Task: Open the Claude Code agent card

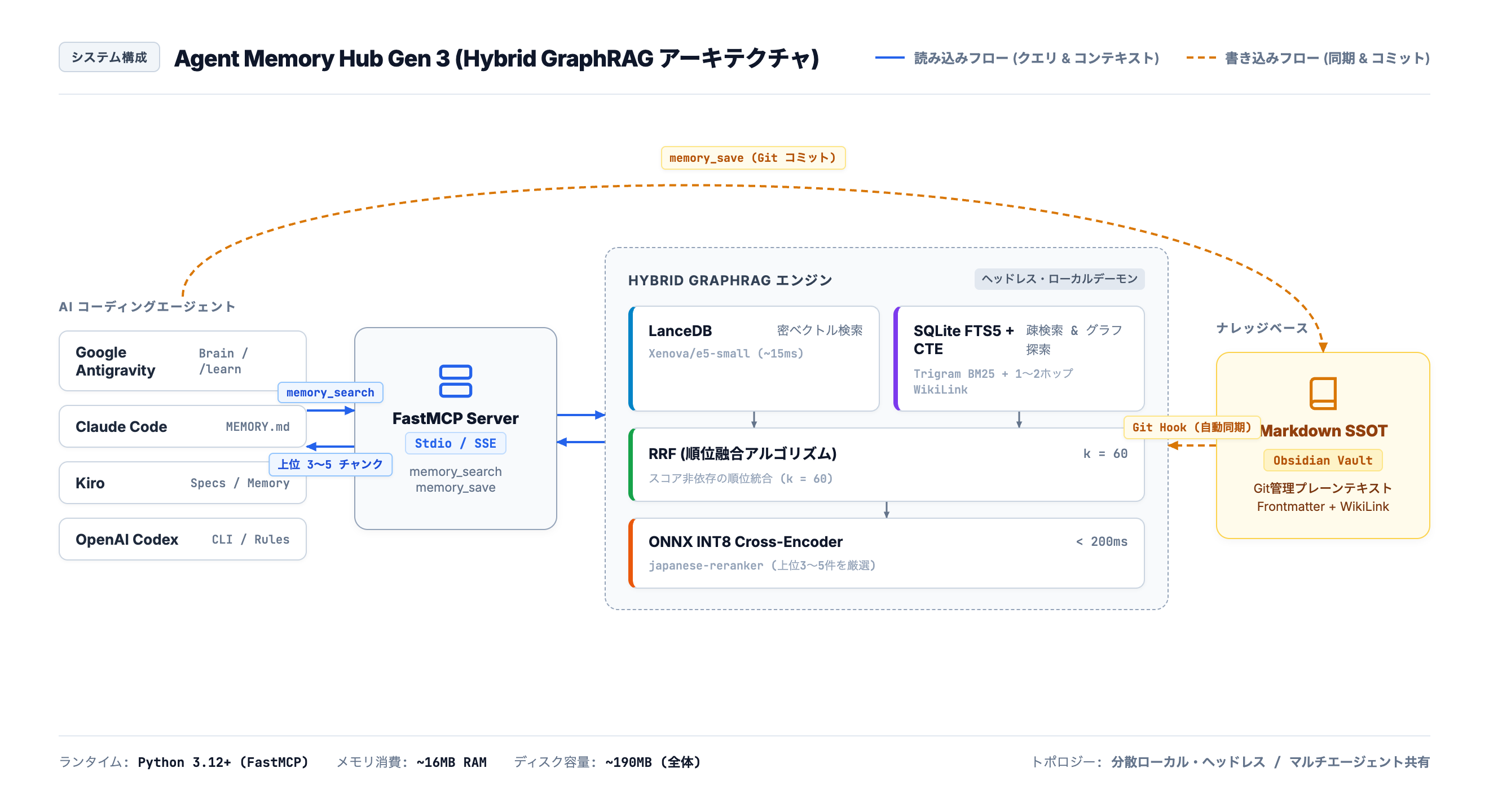Action: click(183, 426)
